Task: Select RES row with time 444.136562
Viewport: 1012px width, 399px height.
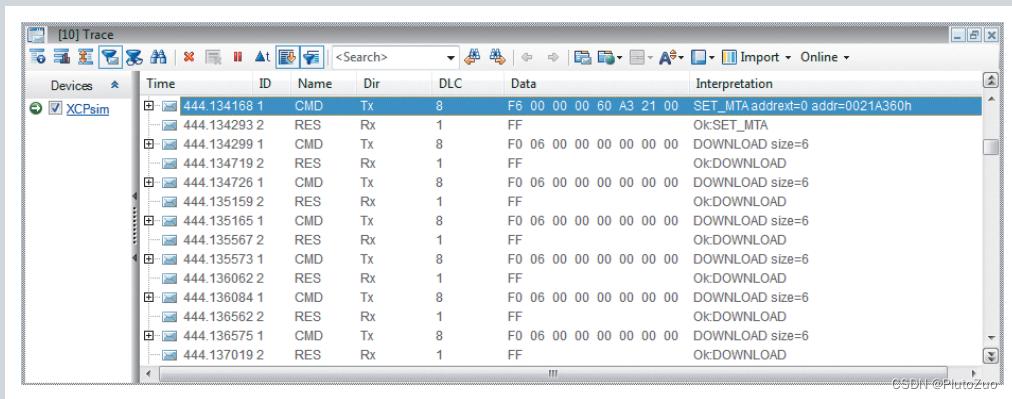Action: [562, 317]
